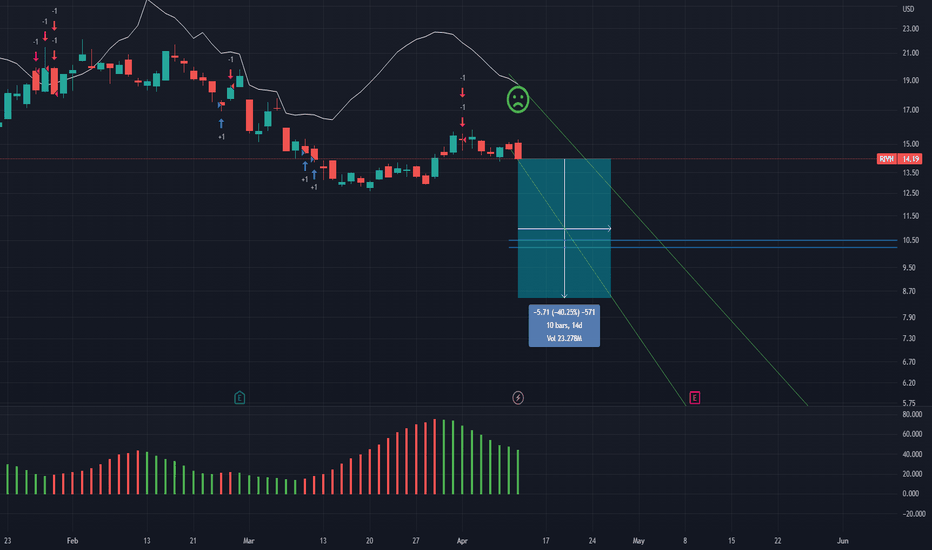Open the red upcoming earnings E marker

(694, 398)
